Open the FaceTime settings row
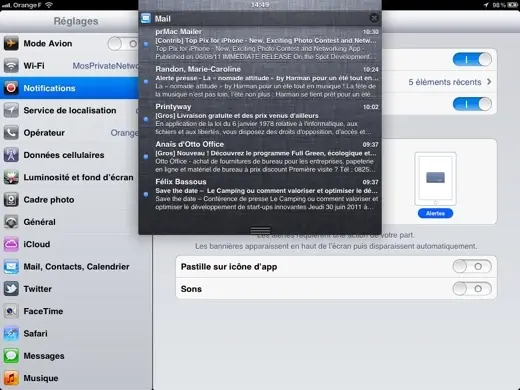Screen dimensions: 520x390 tap(76, 311)
